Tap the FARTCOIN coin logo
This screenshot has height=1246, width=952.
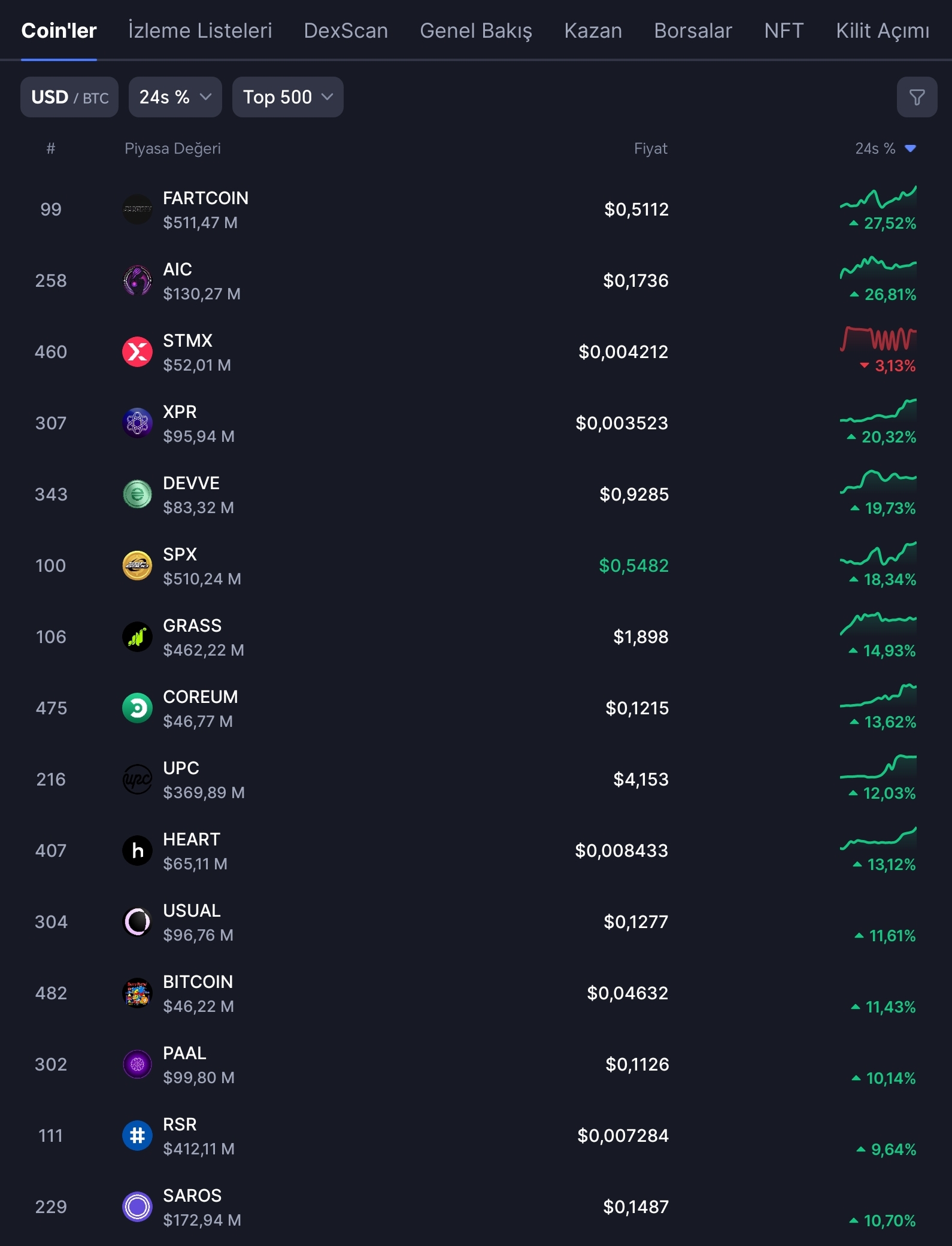[137, 210]
